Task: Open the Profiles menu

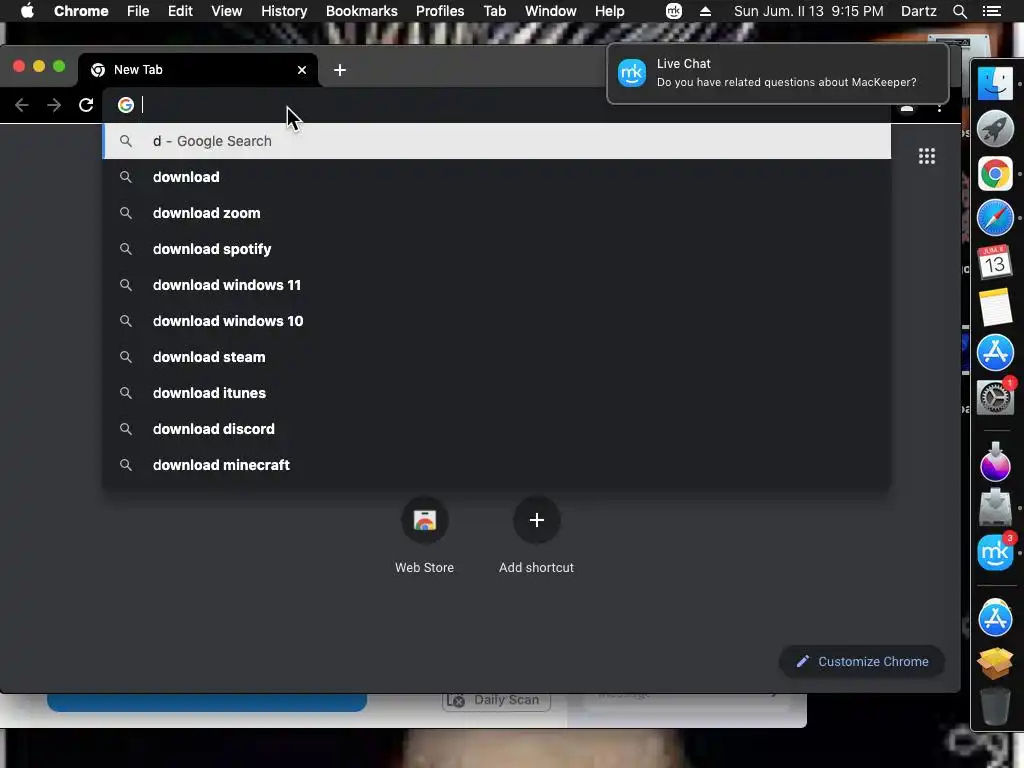Action: click(x=440, y=11)
